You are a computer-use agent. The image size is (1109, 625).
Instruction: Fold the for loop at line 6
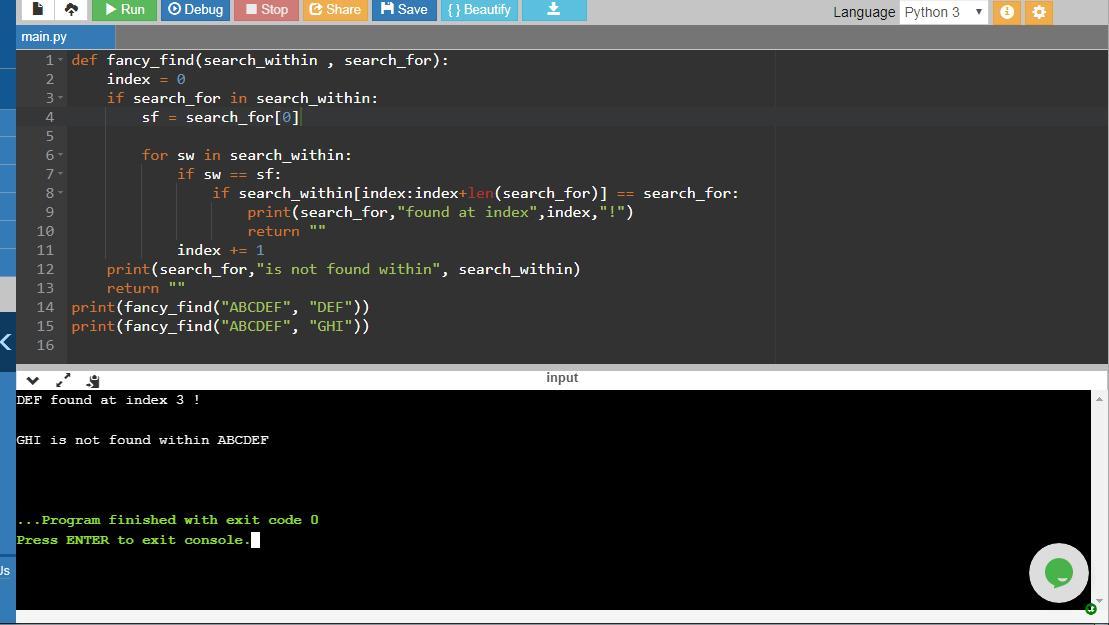(61, 156)
